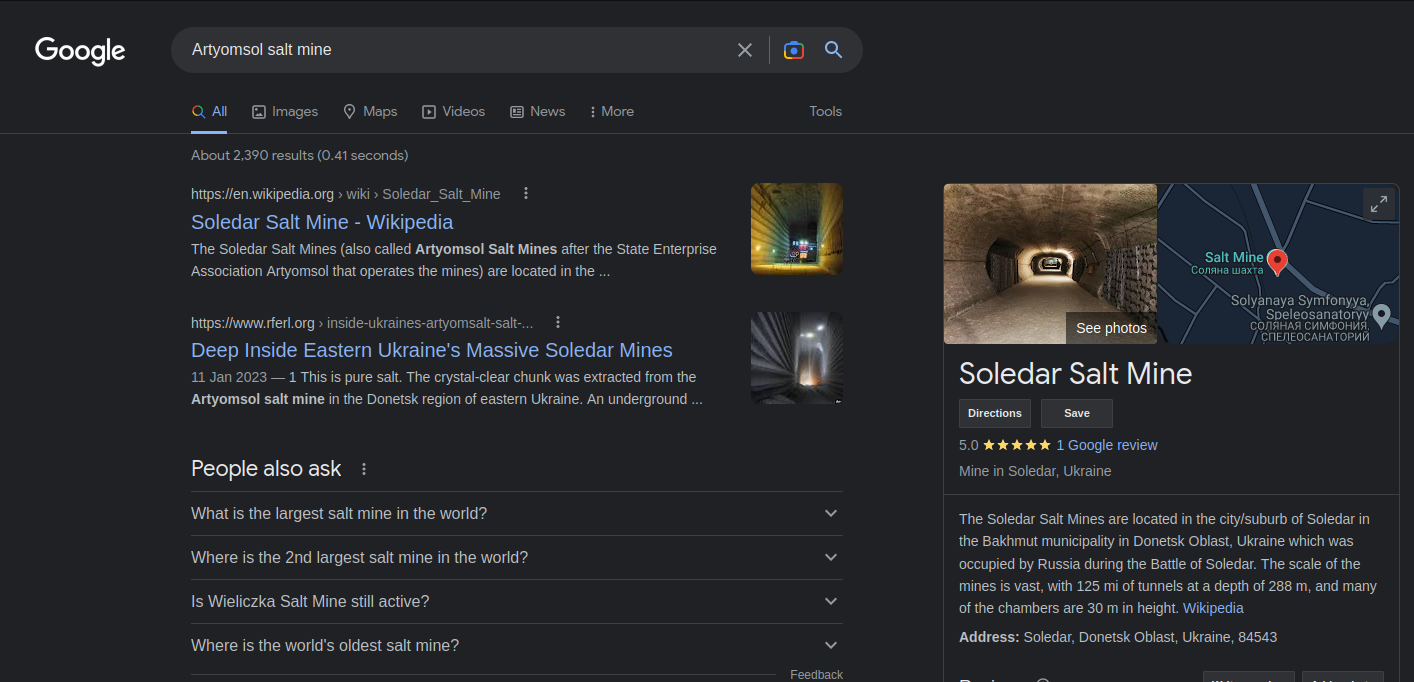This screenshot has height=682, width=1414.
Task: Open the Wikipedia result thumbnail image
Action: click(797, 229)
